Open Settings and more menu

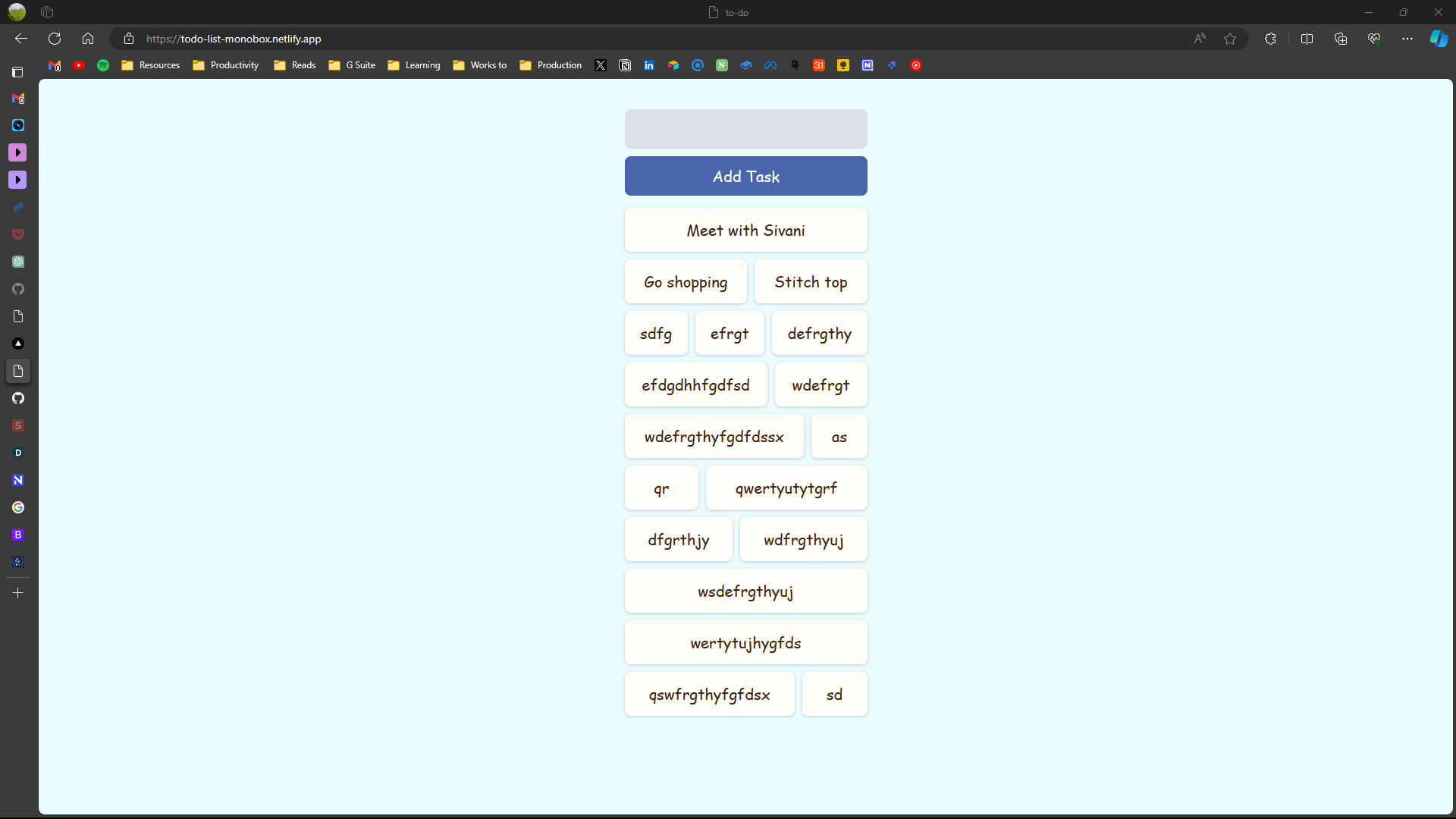1407,39
